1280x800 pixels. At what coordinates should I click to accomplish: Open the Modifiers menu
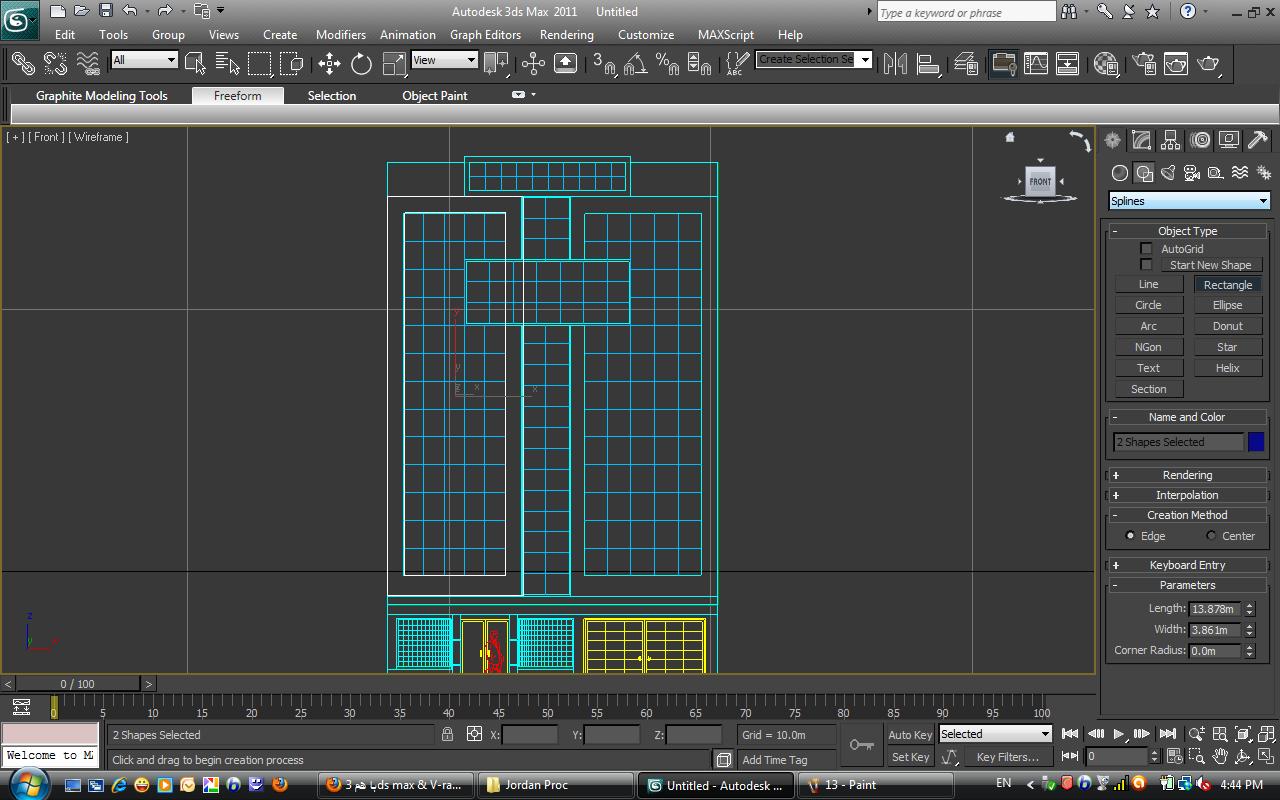click(340, 34)
